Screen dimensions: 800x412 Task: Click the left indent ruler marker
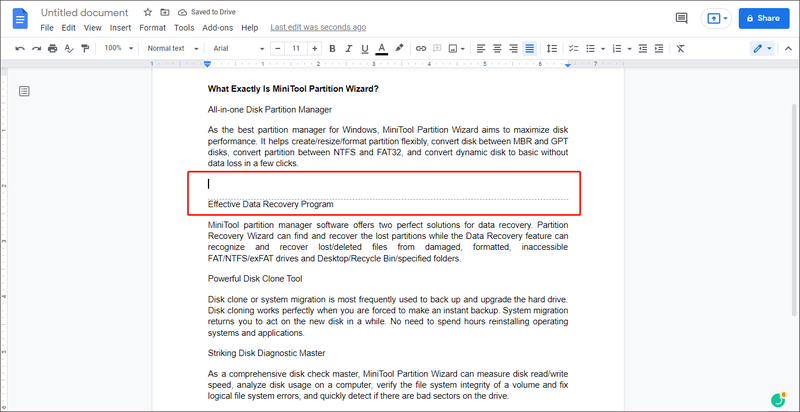pos(207,64)
